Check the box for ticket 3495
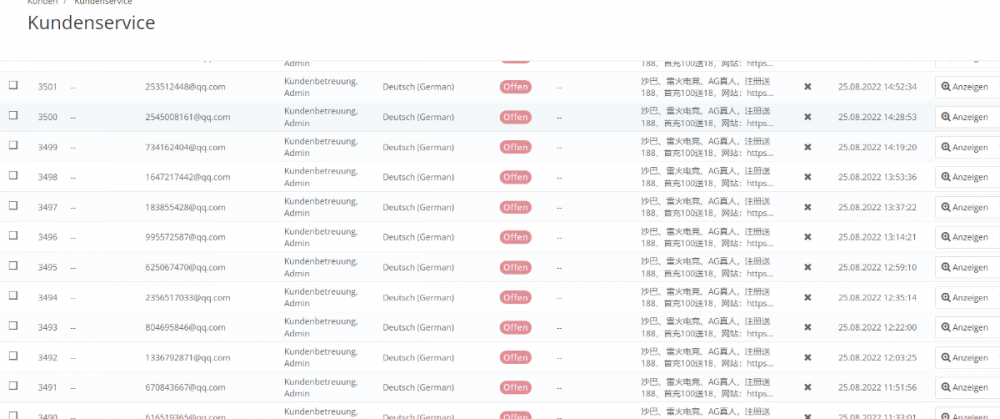Image resolution: width=1000 pixels, height=419 pixels. pos(13,266)
